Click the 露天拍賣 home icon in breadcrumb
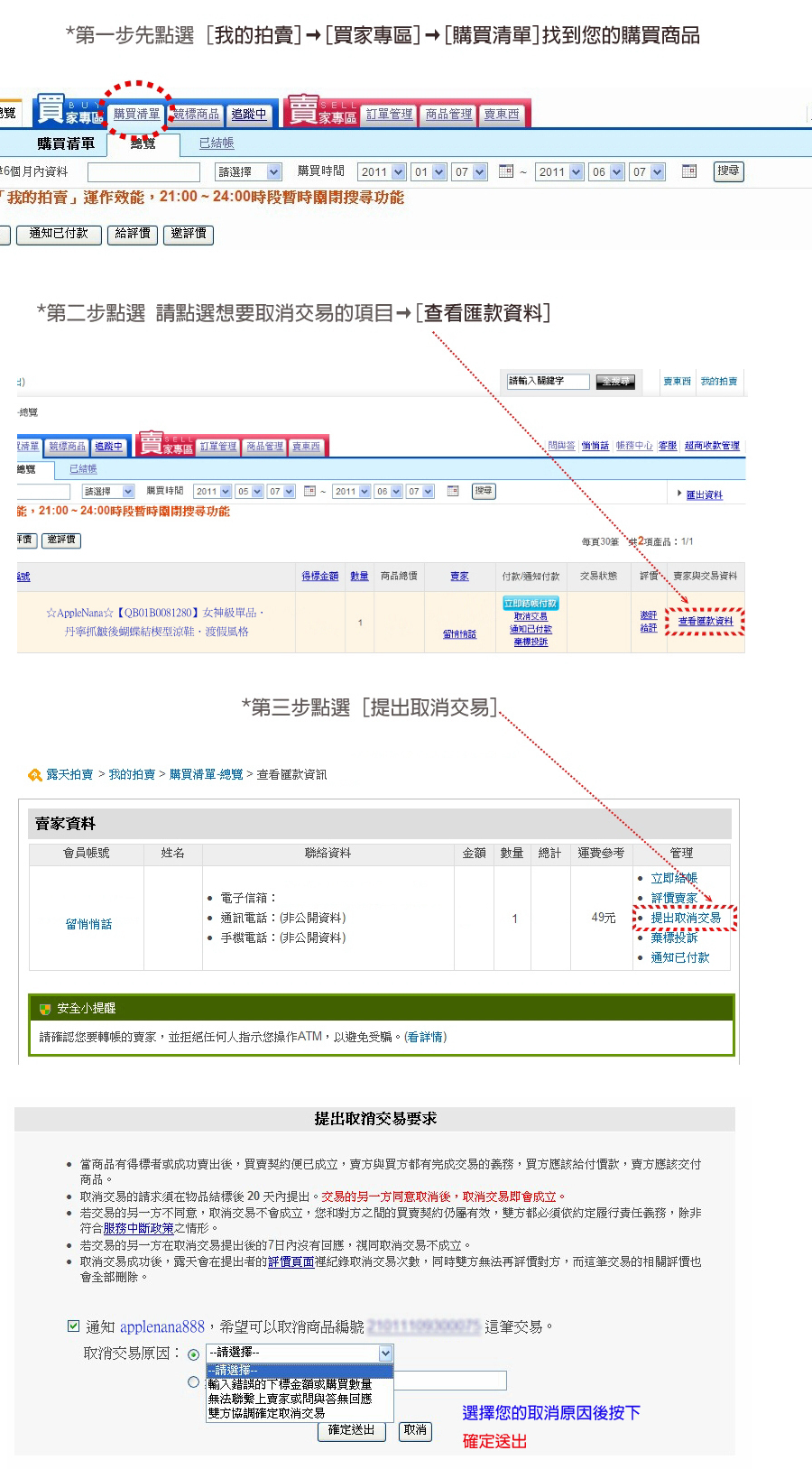The height and width of the screenshot is (1469, 812). pos(35,775)
